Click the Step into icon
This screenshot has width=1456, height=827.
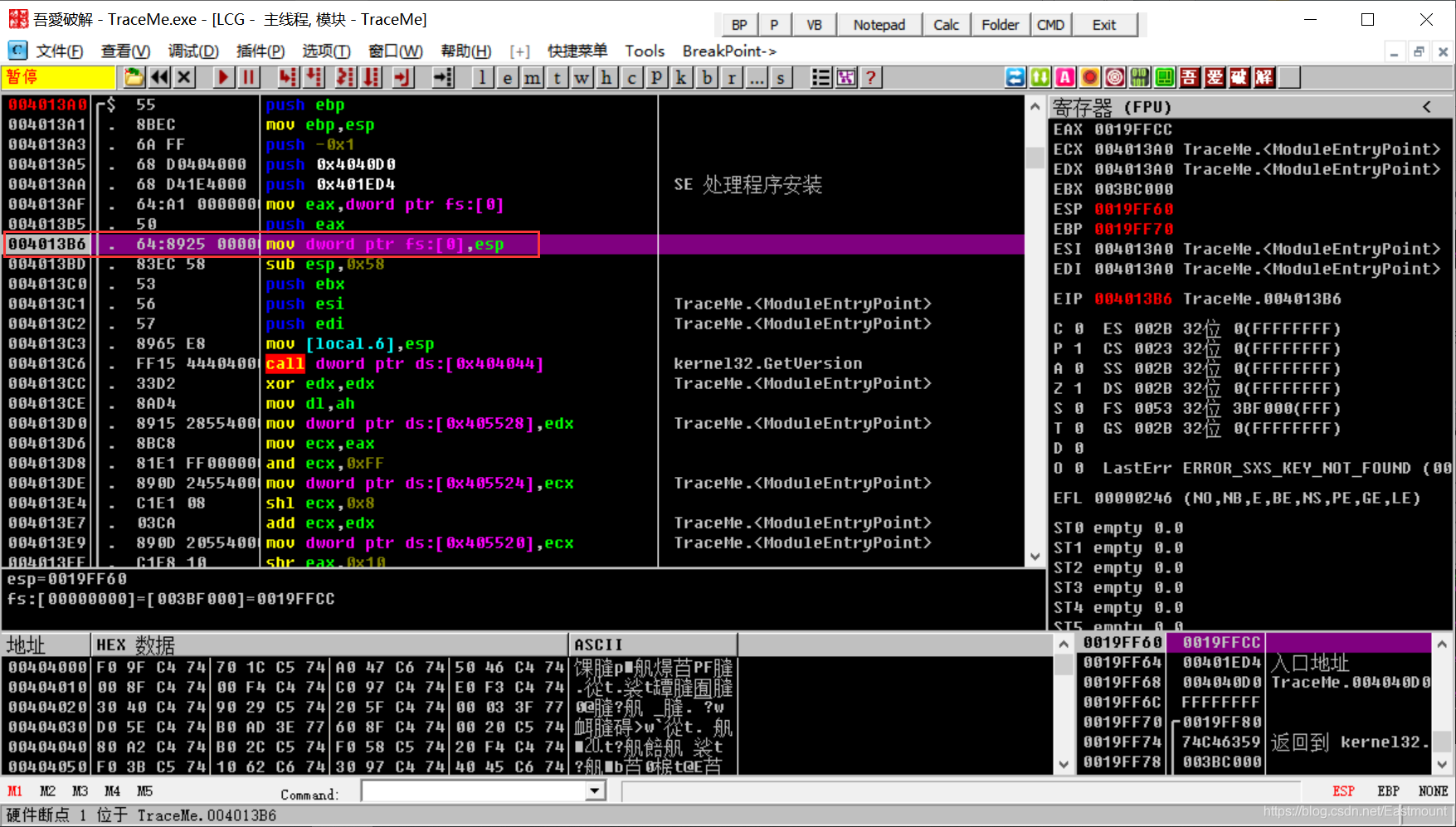tap(287, 78)
